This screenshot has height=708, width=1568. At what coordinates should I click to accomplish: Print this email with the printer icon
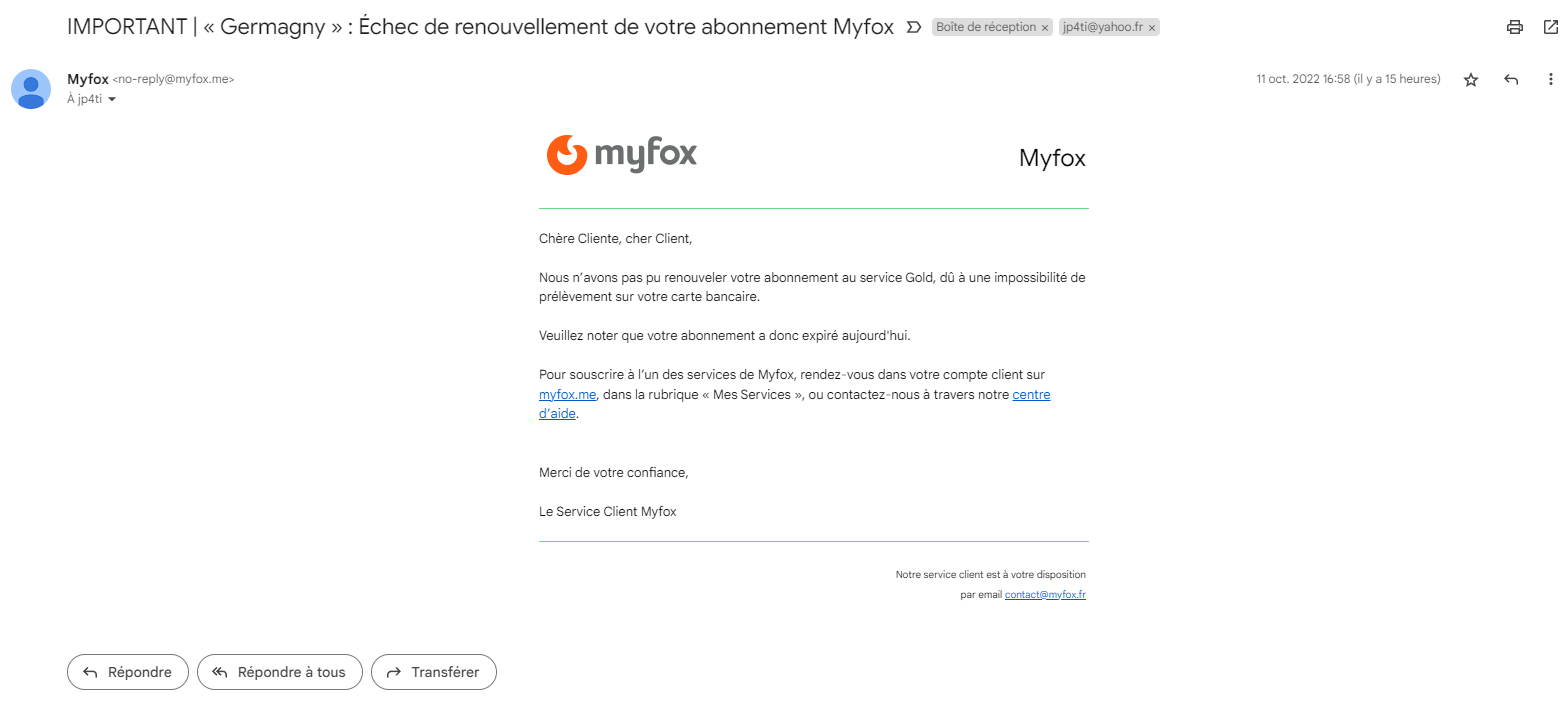pyautogui.click(x=1514, y=27)
